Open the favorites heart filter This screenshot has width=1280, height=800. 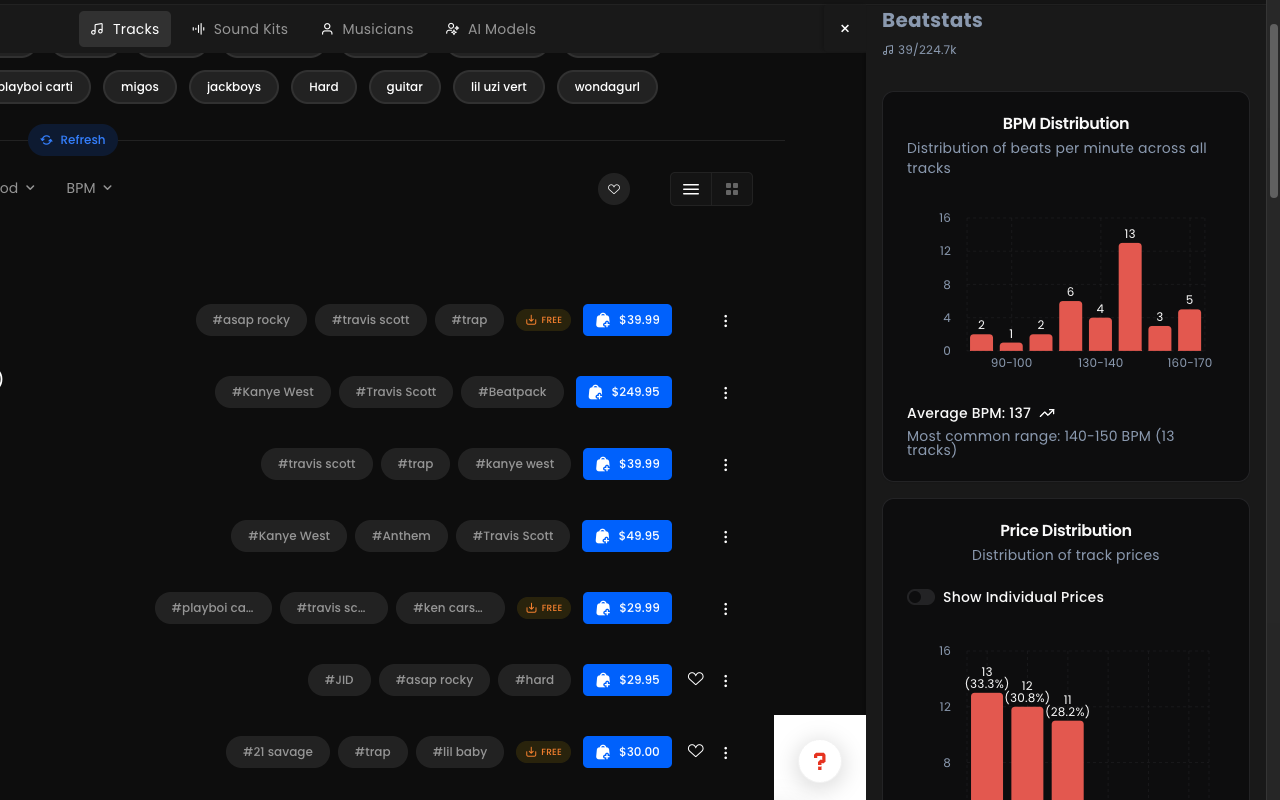pos(613,188)
